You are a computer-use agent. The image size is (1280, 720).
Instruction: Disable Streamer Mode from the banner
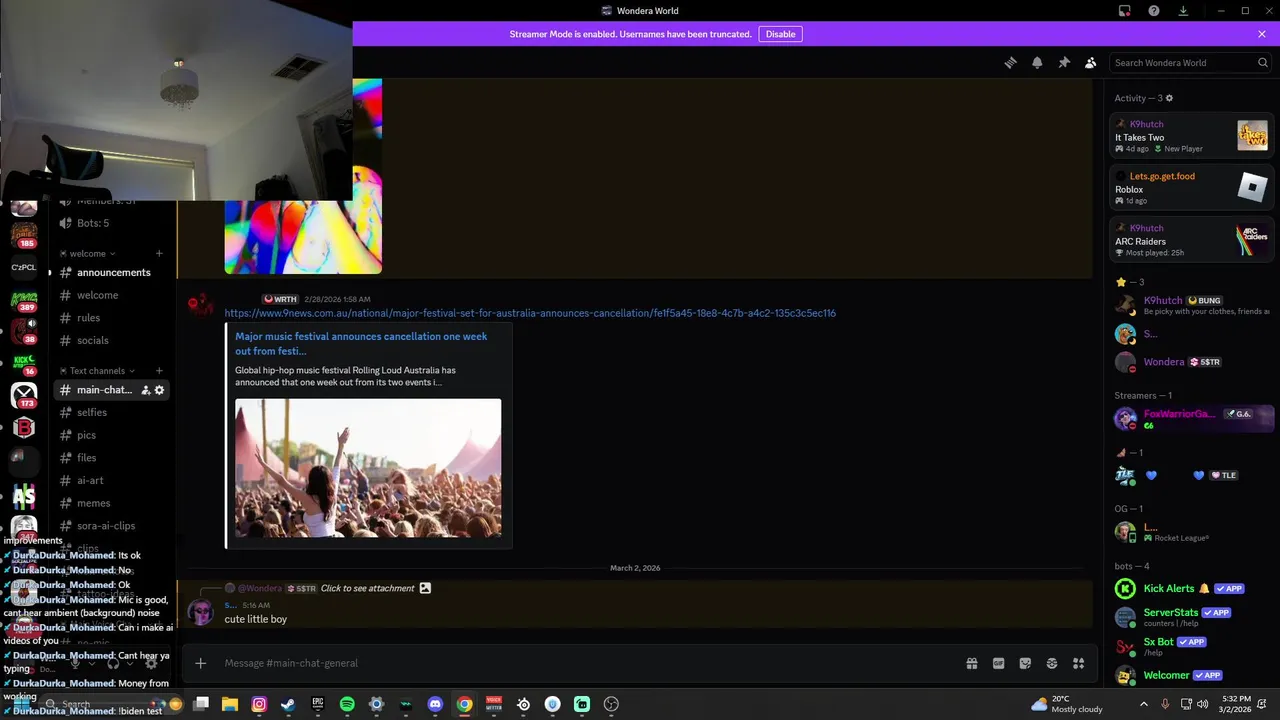pyautogui.click(x=780, y=34)
